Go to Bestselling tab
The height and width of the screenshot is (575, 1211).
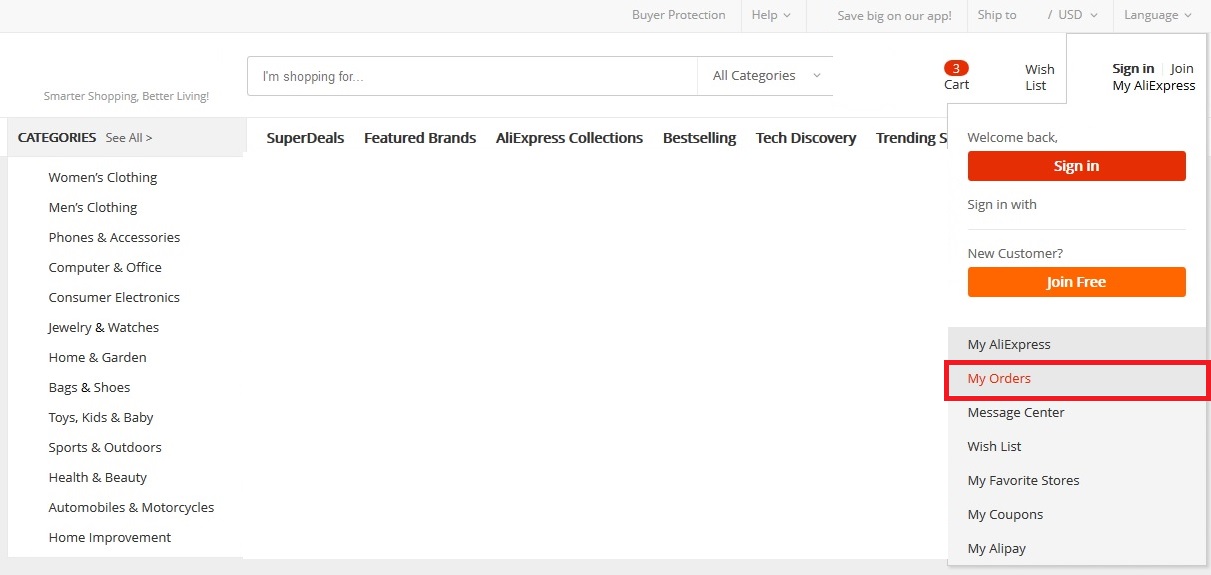[699, 138]
